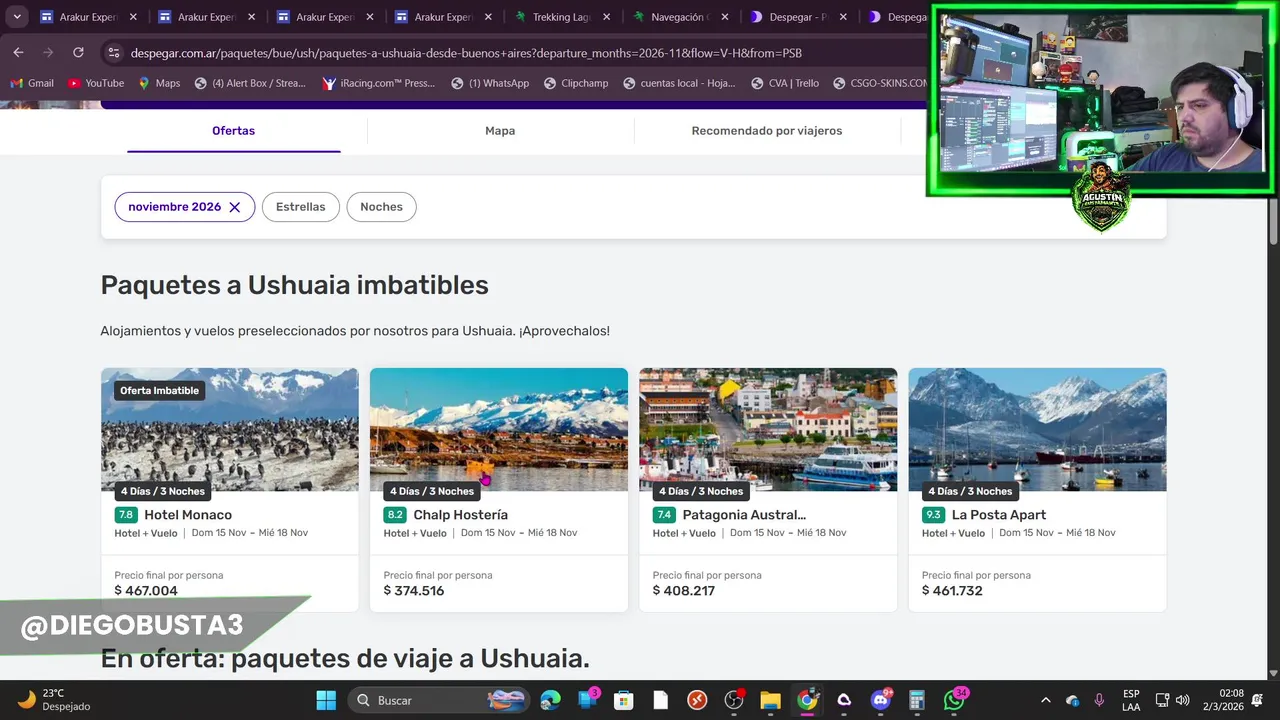Go back to previous page

coord(18,53)
